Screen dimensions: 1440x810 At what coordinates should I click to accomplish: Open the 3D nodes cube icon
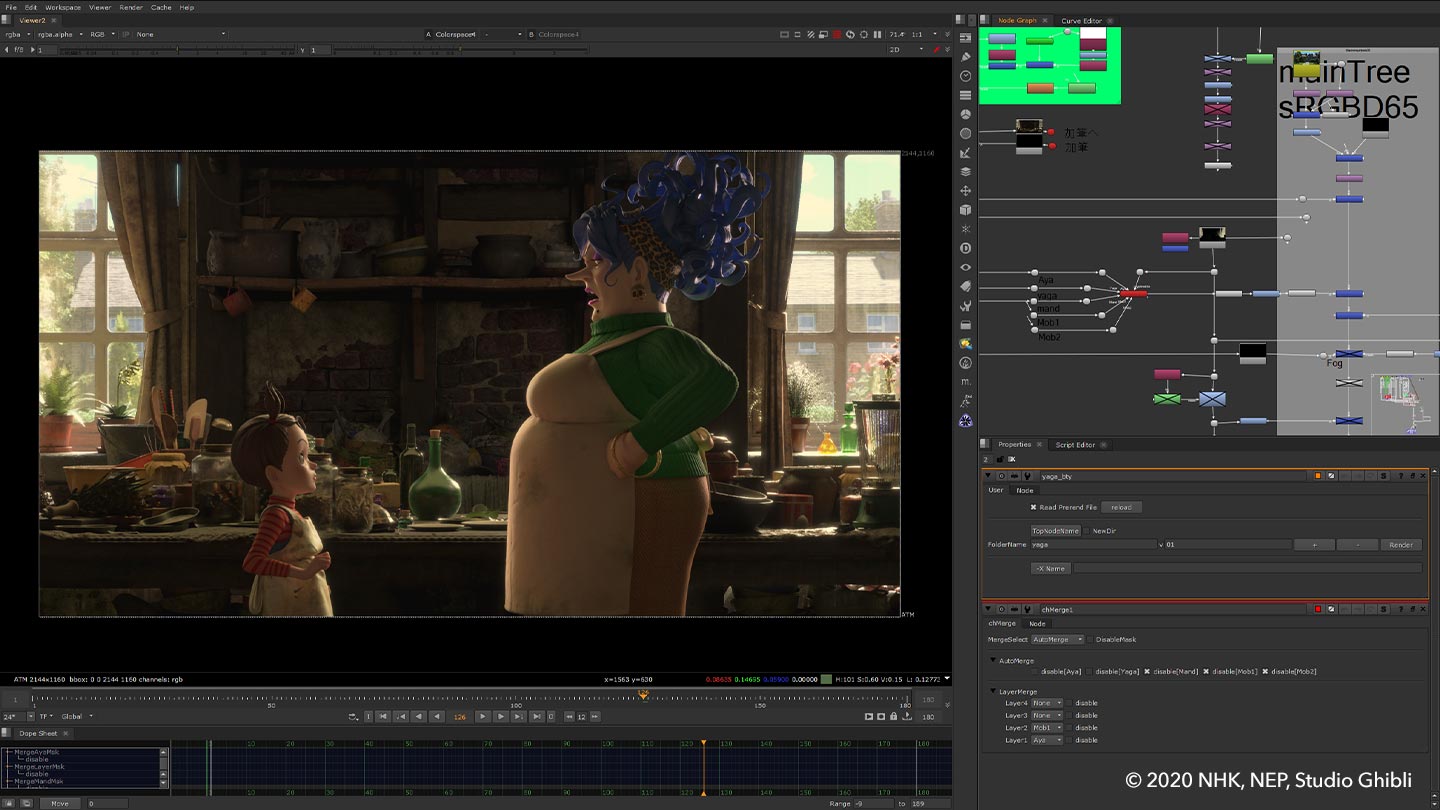[965, 210]
